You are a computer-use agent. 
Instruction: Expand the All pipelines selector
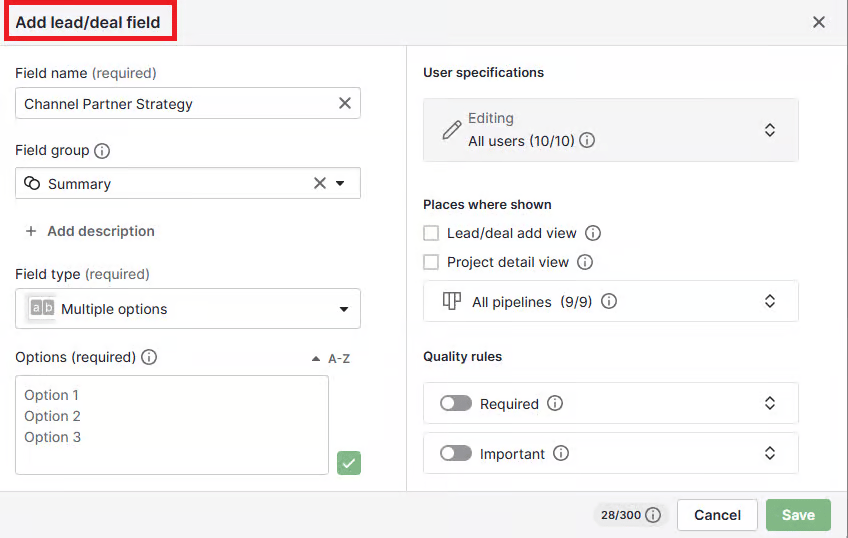770,301
